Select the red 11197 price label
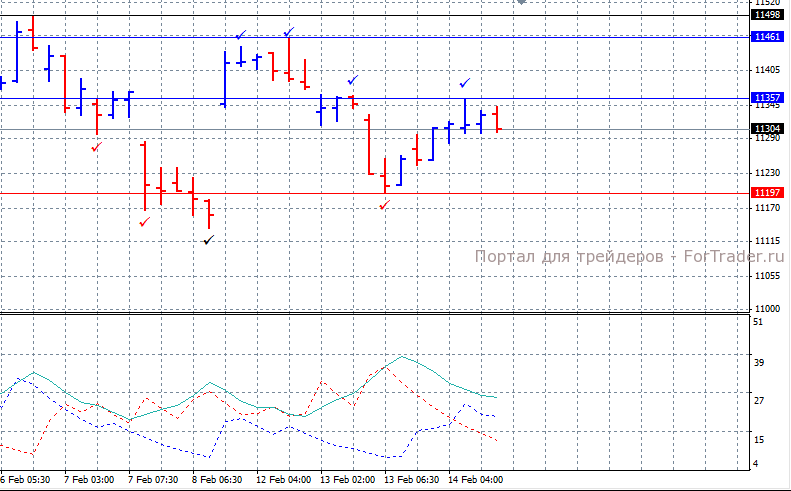Image resolution: width=791 pixels, height=491 pixels. (x=767, y=192)
